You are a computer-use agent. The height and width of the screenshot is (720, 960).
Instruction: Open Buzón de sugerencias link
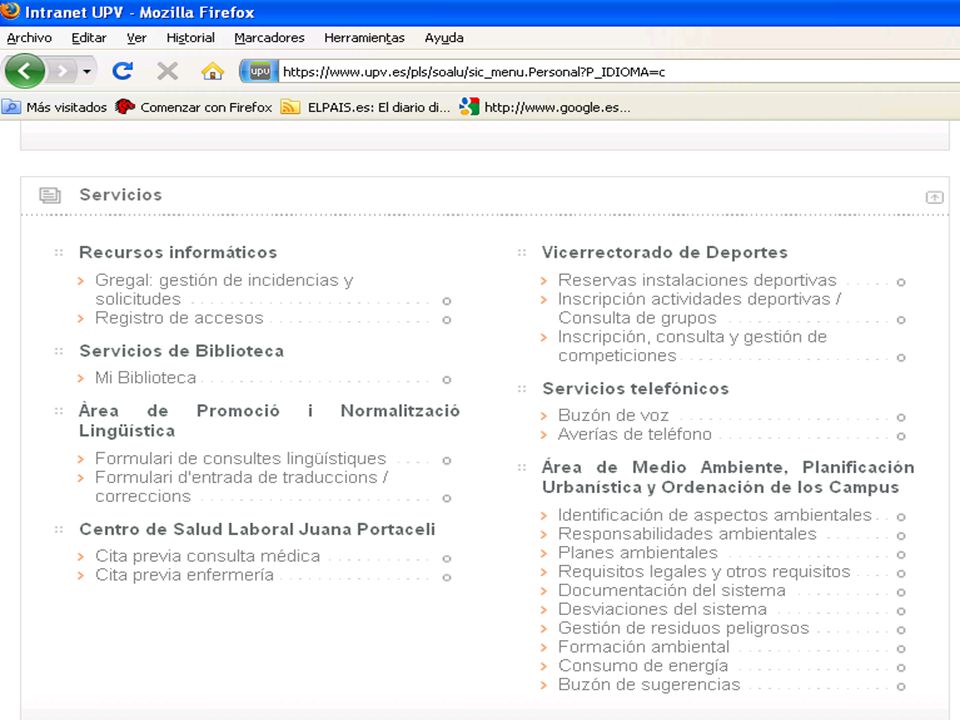(x=649, y=684)
